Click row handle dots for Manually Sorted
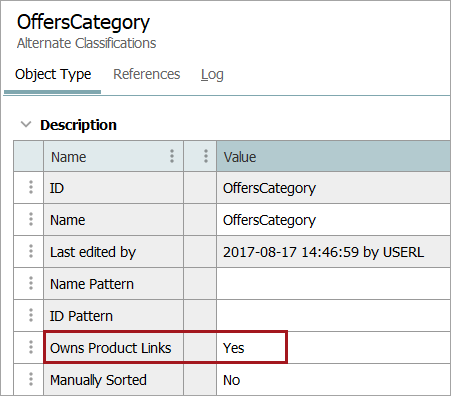This screenshot has height=396, width=451. point(31,379)
